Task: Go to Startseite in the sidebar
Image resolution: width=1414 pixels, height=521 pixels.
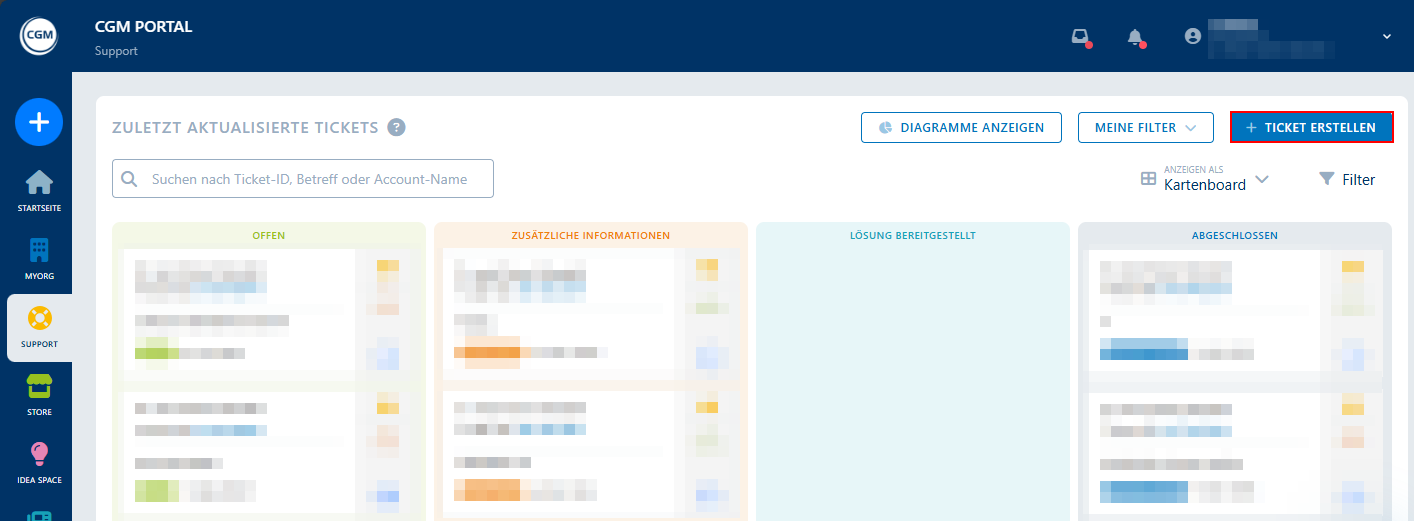Action: click(x=39, y=190)
